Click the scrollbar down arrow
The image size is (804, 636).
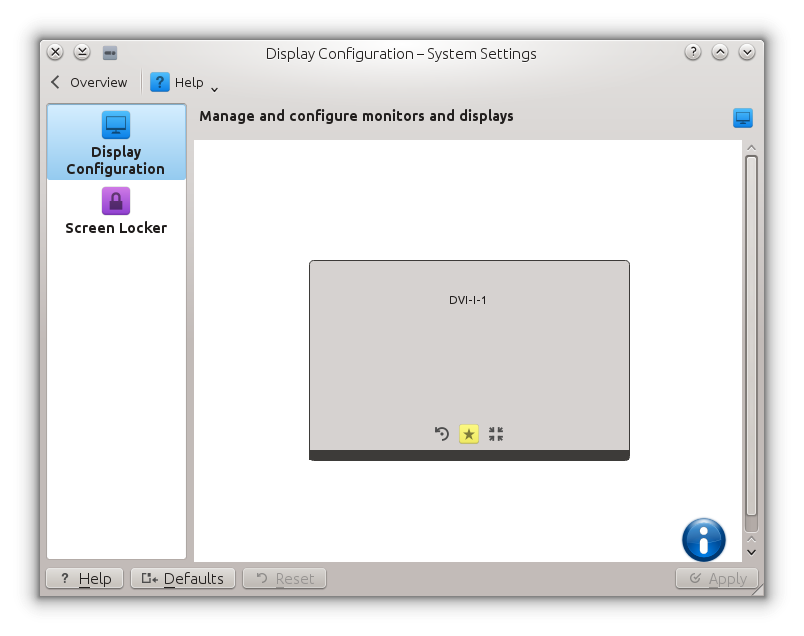click(751, 550)
